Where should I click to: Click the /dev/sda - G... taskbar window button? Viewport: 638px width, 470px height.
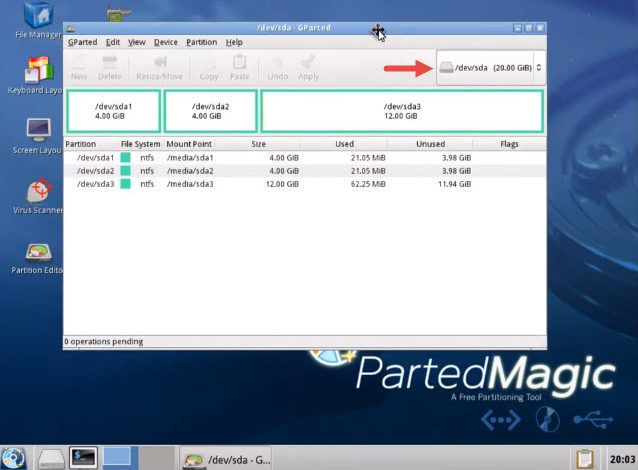[226, 459]
